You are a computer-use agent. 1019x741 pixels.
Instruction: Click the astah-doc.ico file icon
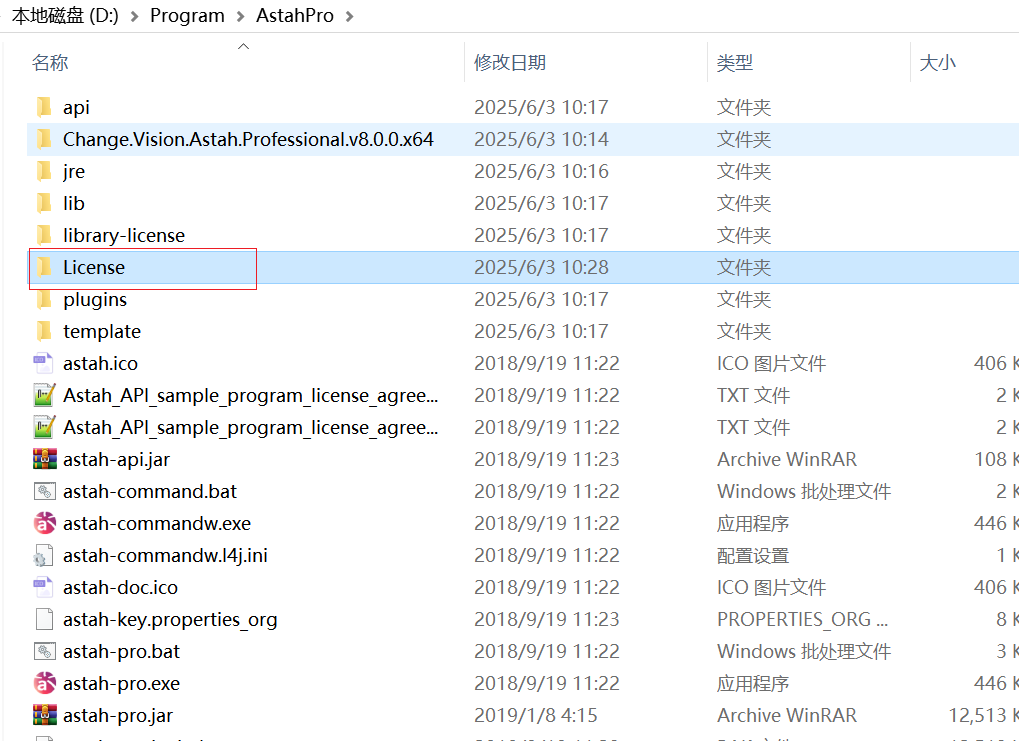pos(44,587)
